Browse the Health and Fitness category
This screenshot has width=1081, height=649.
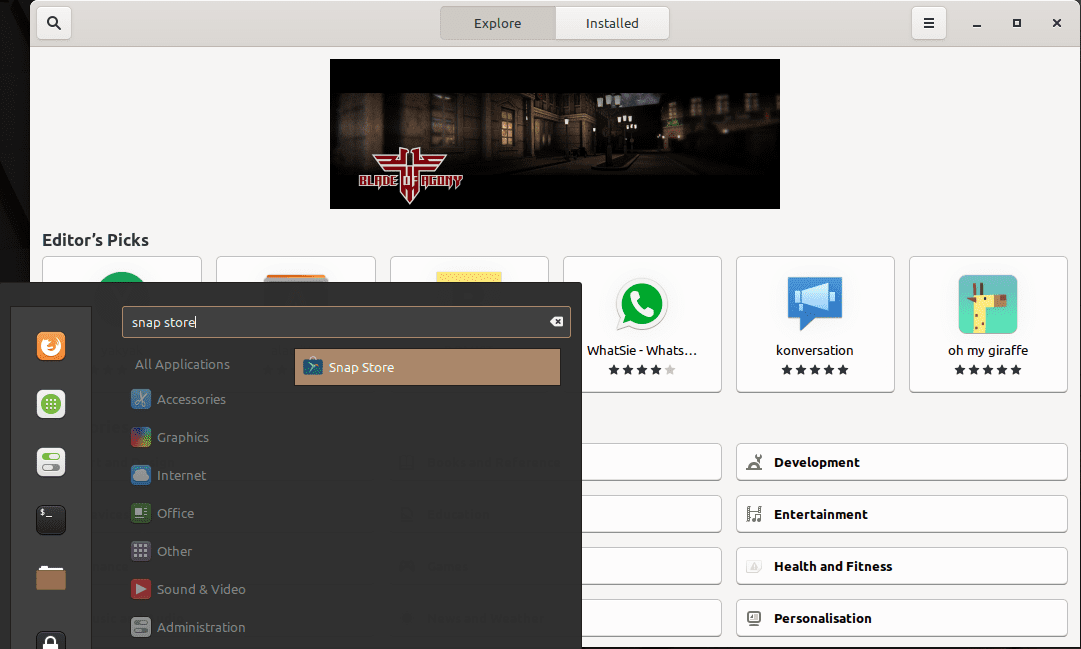[902, 566]
